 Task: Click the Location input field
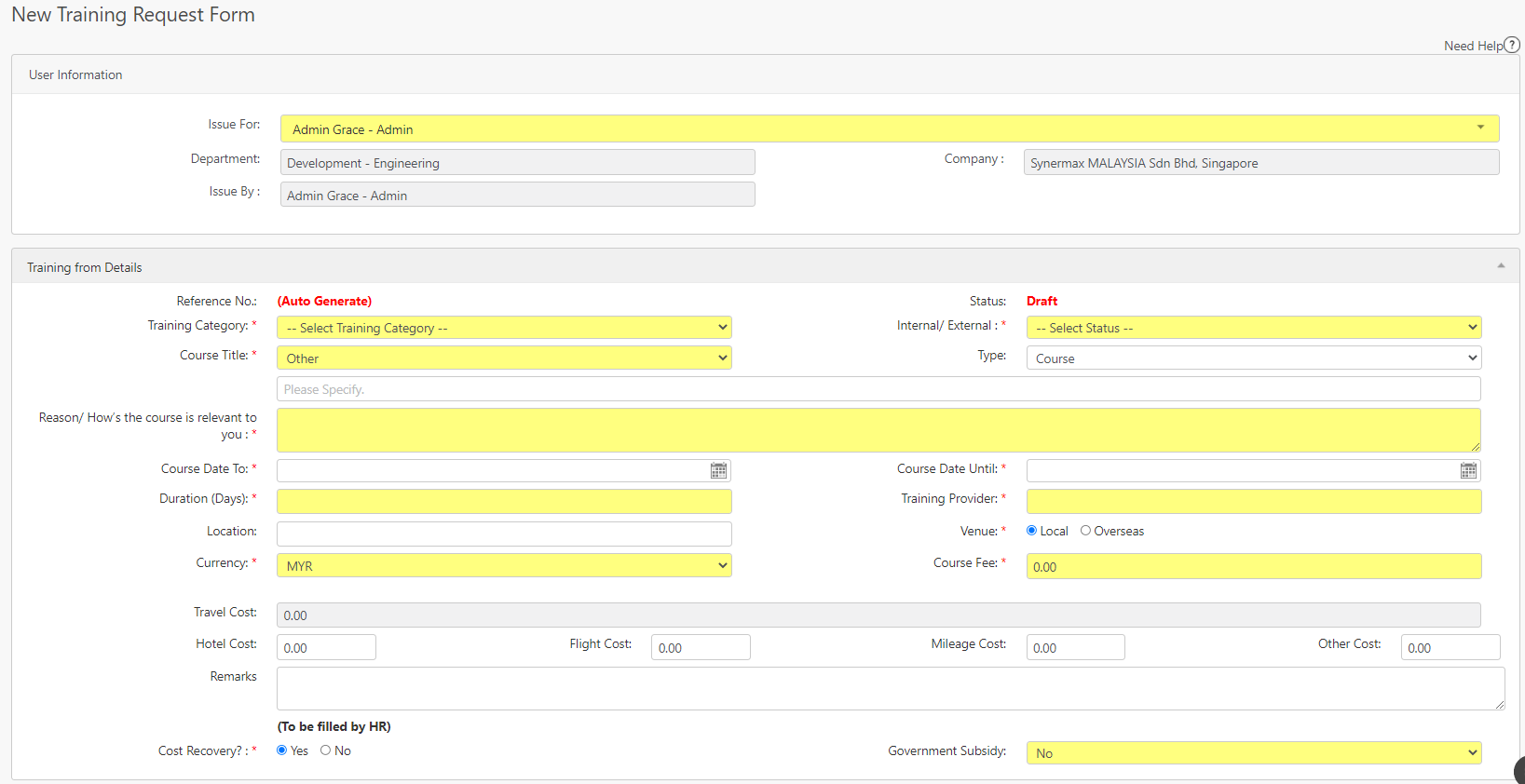click(x=504, y=534)
